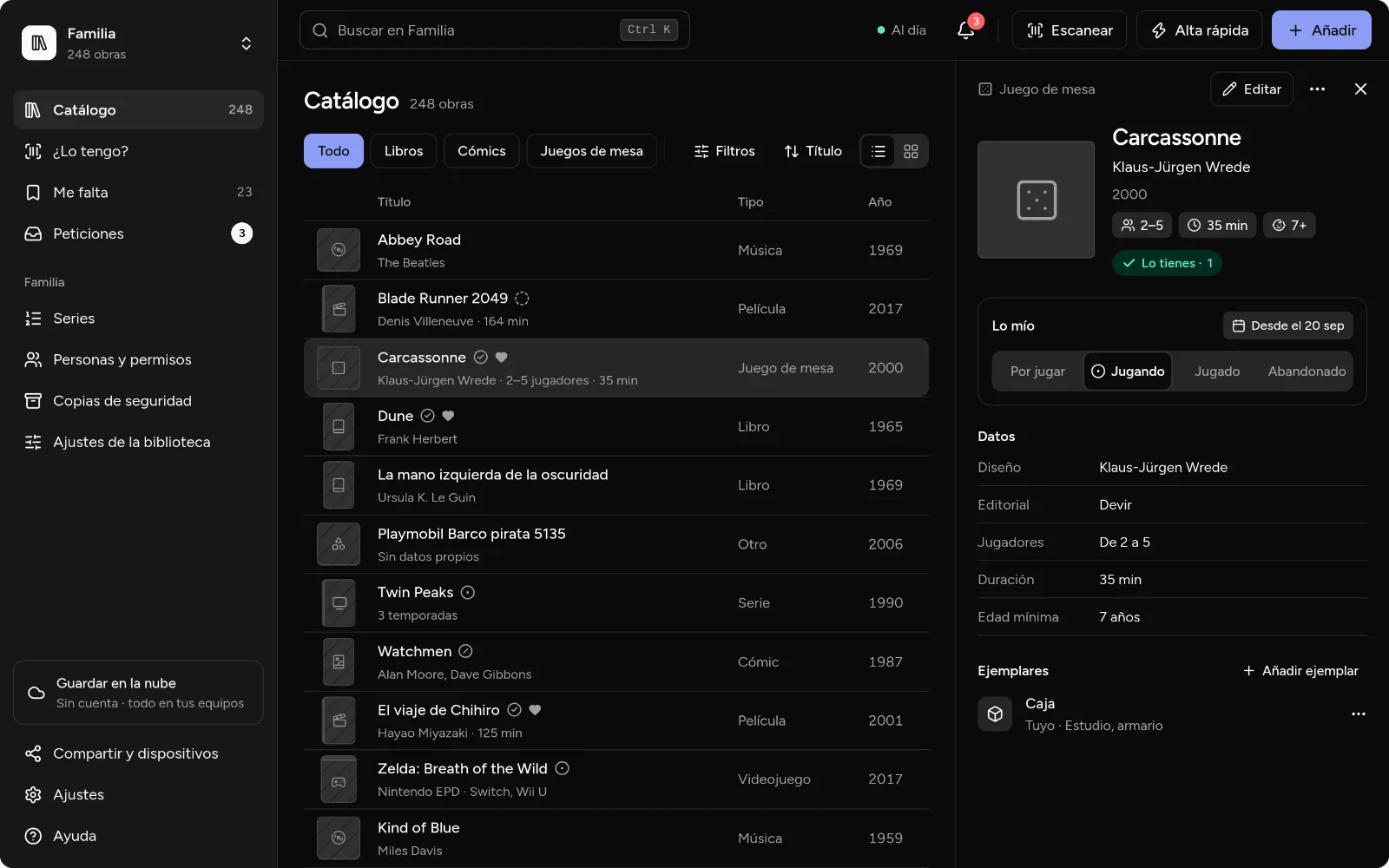Screen dimensions: 1389x868
Task: Click the Abbey Road disc icon
Action: click(339, 250)
